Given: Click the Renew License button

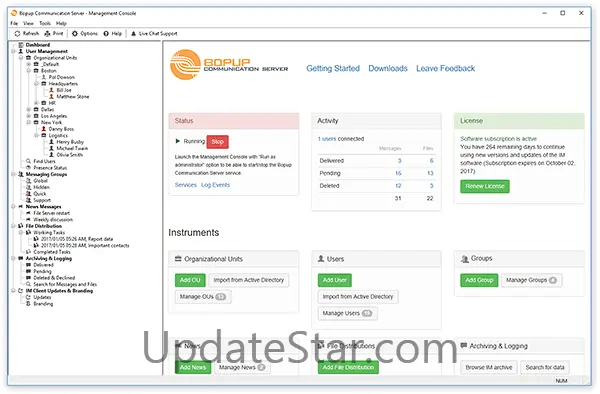Looking at the screenshot, I should (x=485, y=186).
